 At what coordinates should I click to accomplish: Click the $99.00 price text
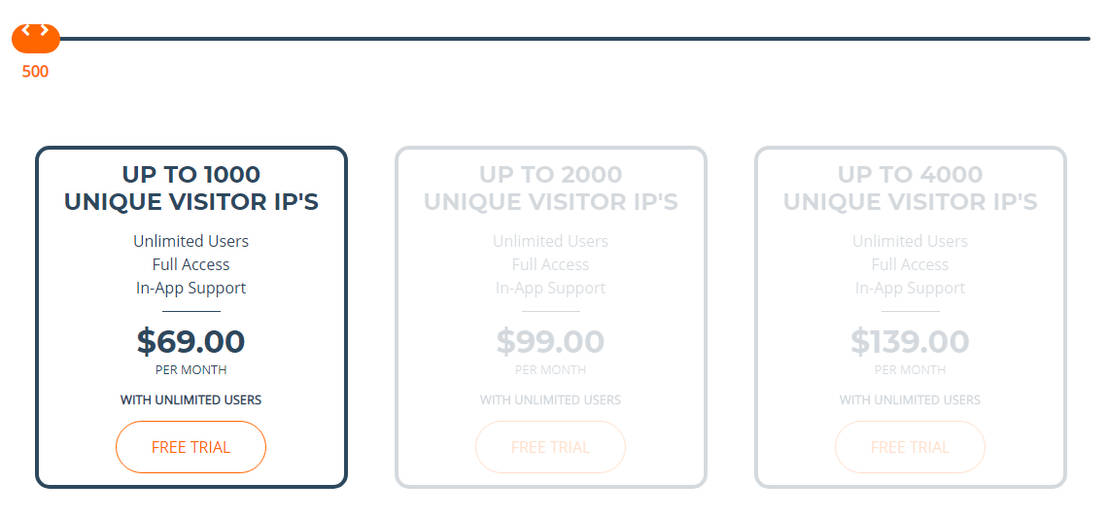coord(551,342)
